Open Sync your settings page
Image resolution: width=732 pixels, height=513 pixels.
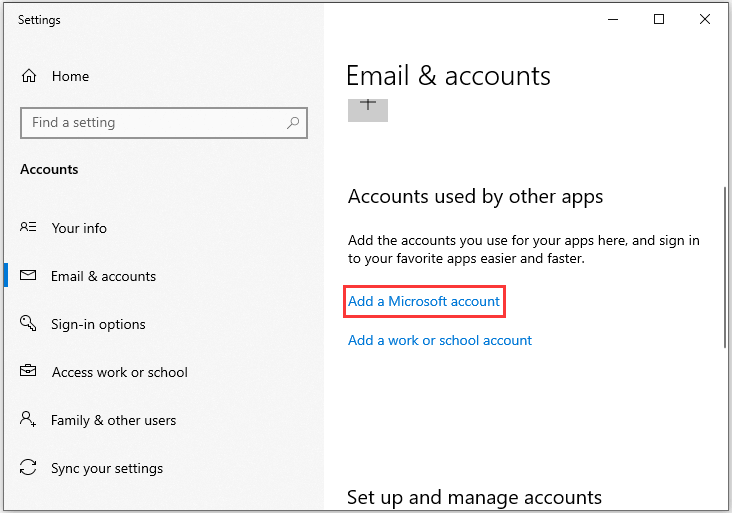click(x=107, y=469)
